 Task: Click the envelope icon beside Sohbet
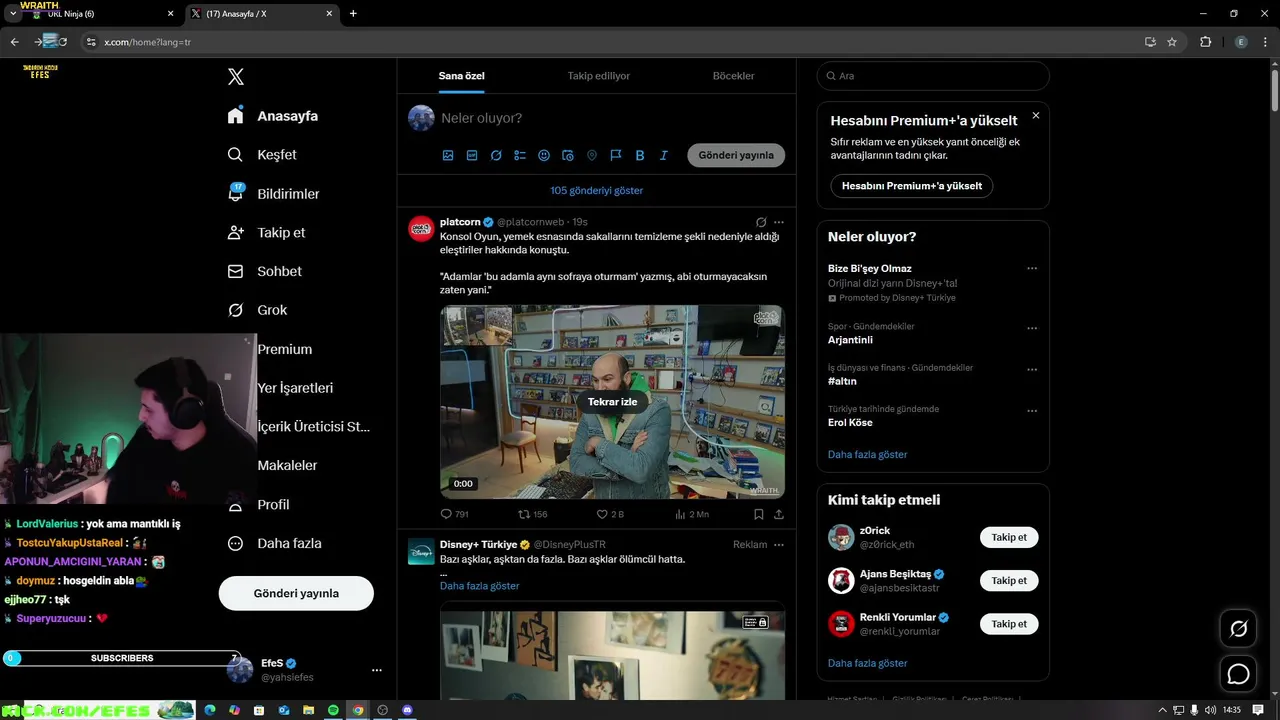click(236, 271)
